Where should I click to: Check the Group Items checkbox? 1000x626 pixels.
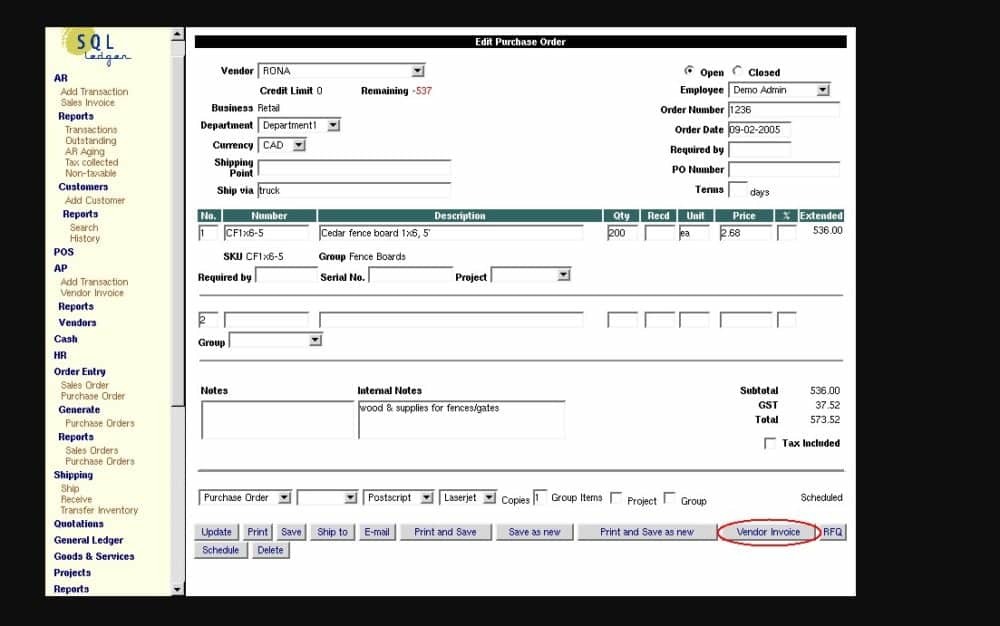(x=615, y=497)
